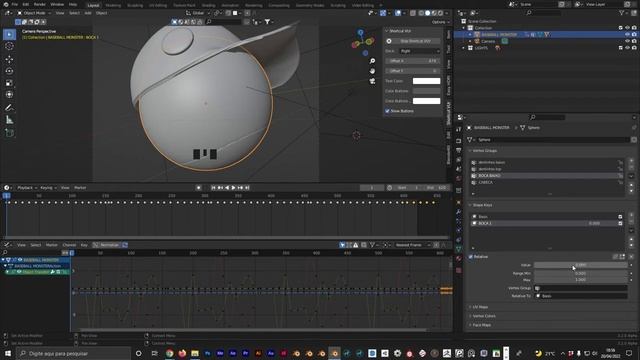This screenshot has height=360, width=640.
Task: Select the Add Cube tool
Action: click(9, 133)
